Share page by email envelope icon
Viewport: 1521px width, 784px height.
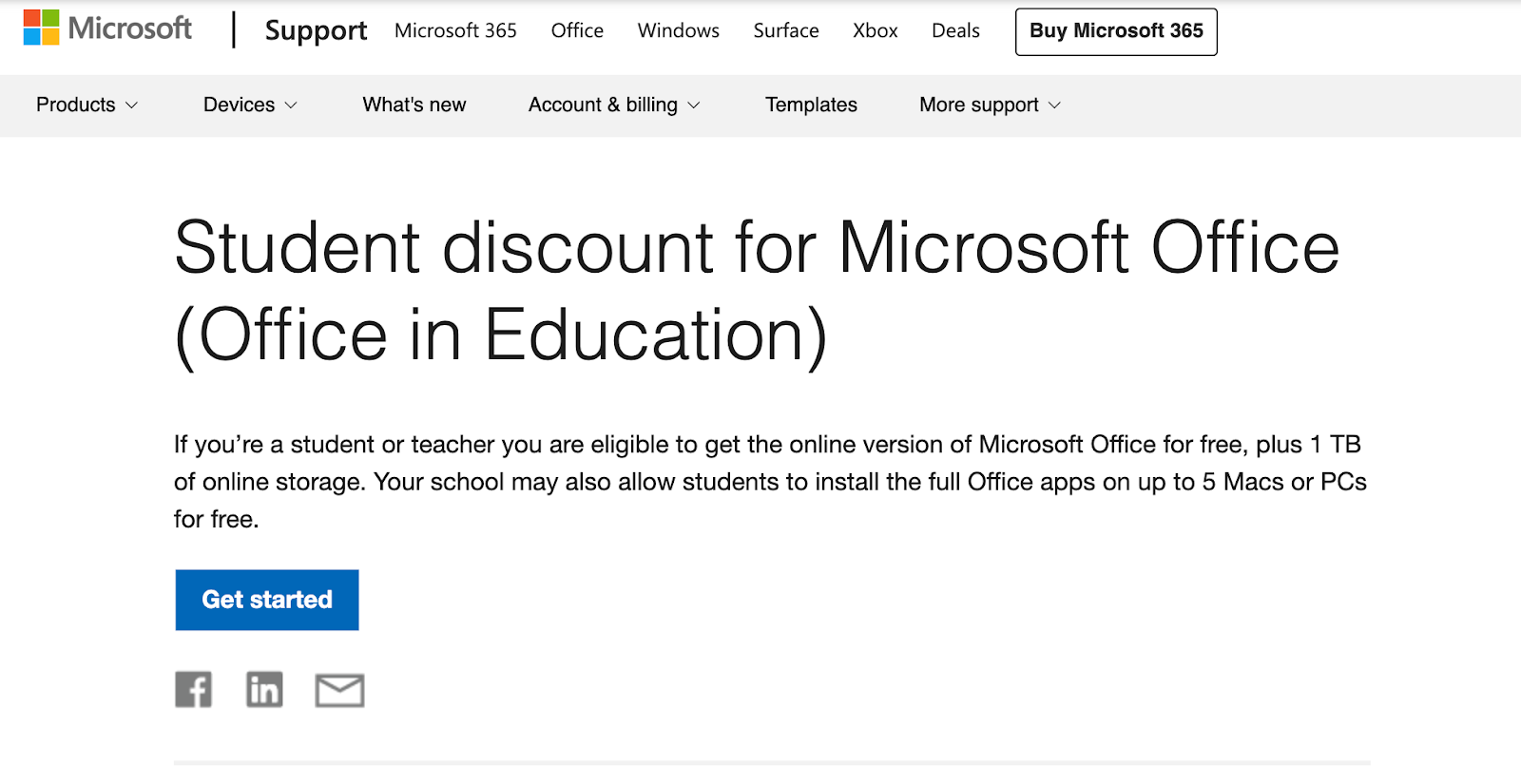pos(339,691)
